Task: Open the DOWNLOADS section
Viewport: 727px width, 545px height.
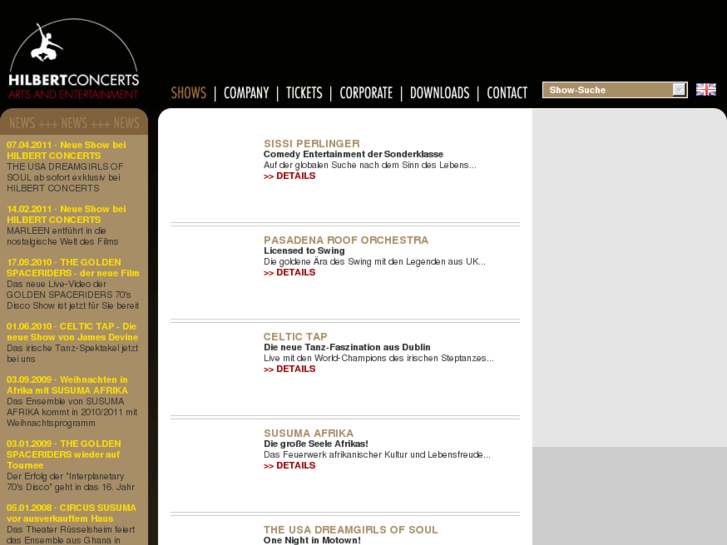Action: 440,93
